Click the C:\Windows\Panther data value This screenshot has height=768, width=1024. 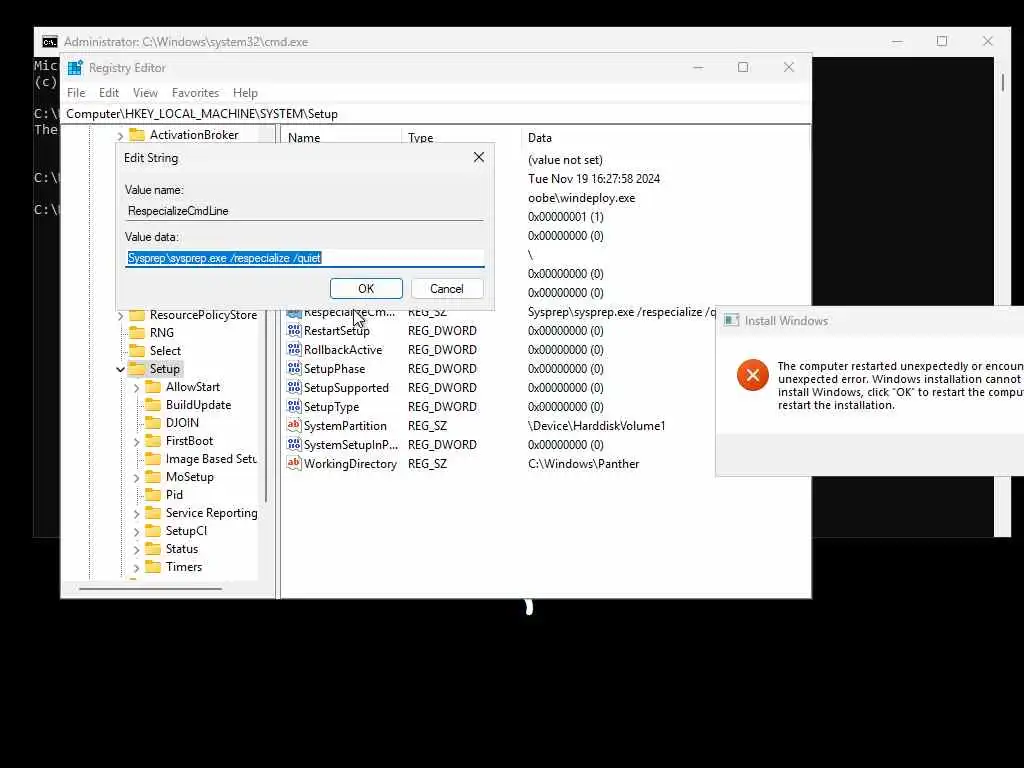click(583, 464)
